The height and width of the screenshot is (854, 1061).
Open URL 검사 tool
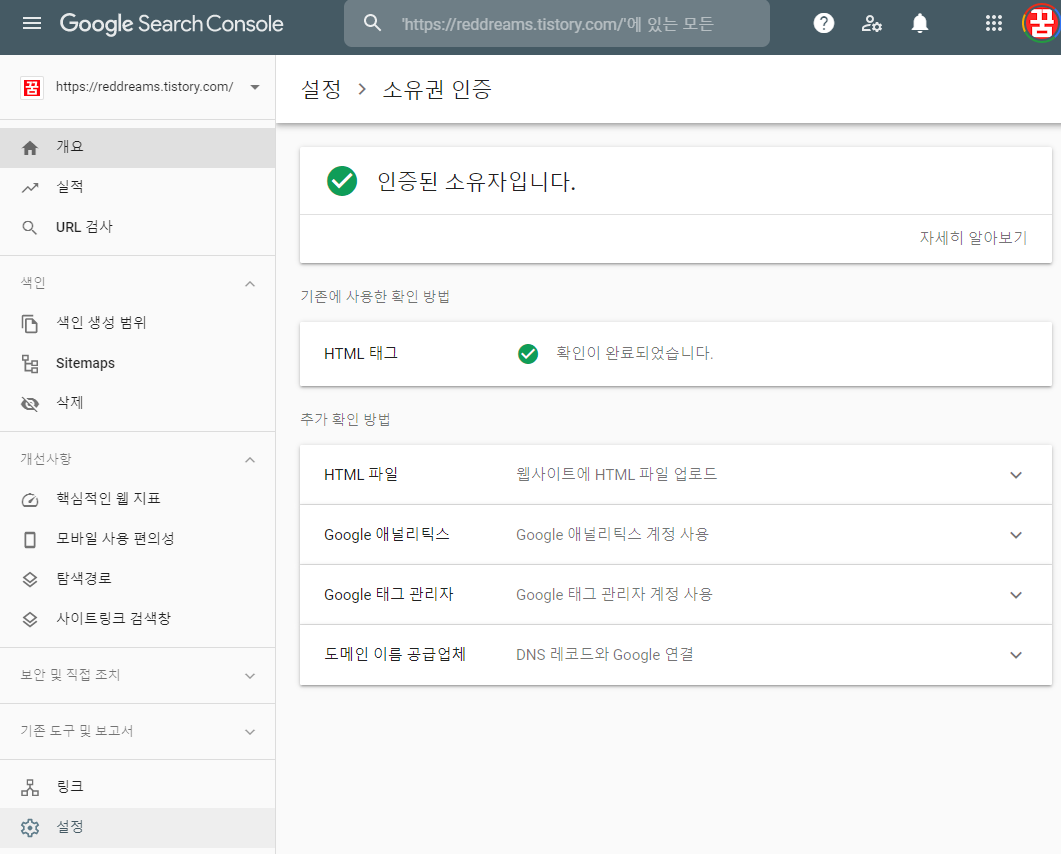click(137, 227)
